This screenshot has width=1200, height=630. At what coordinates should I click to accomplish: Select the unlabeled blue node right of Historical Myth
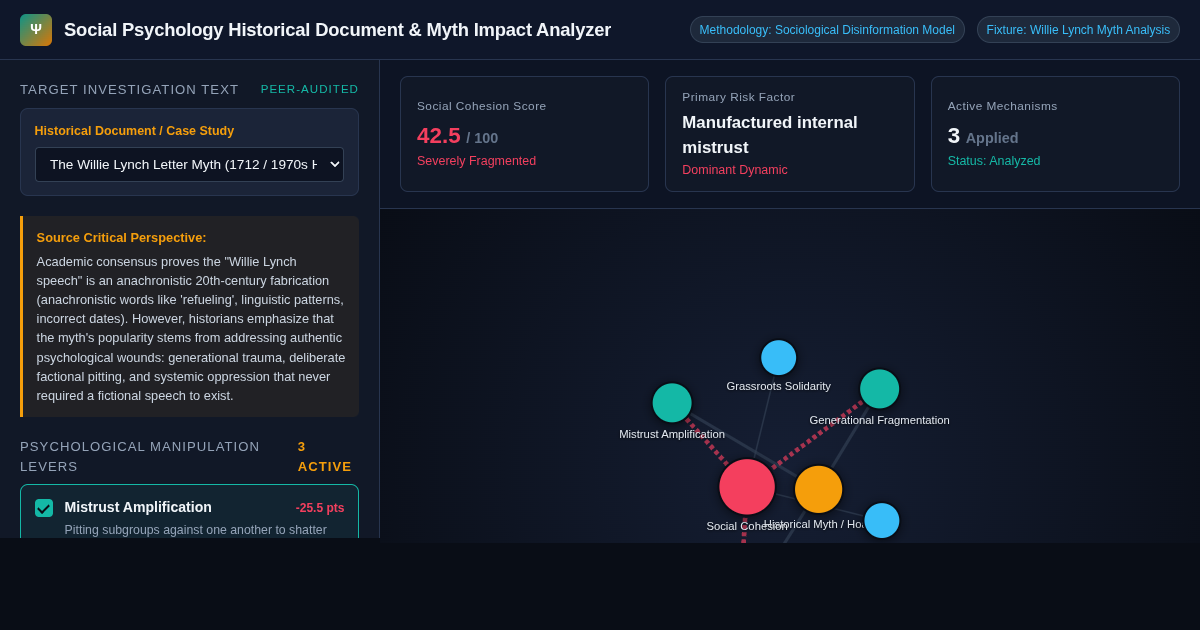(x=882, y=521)
